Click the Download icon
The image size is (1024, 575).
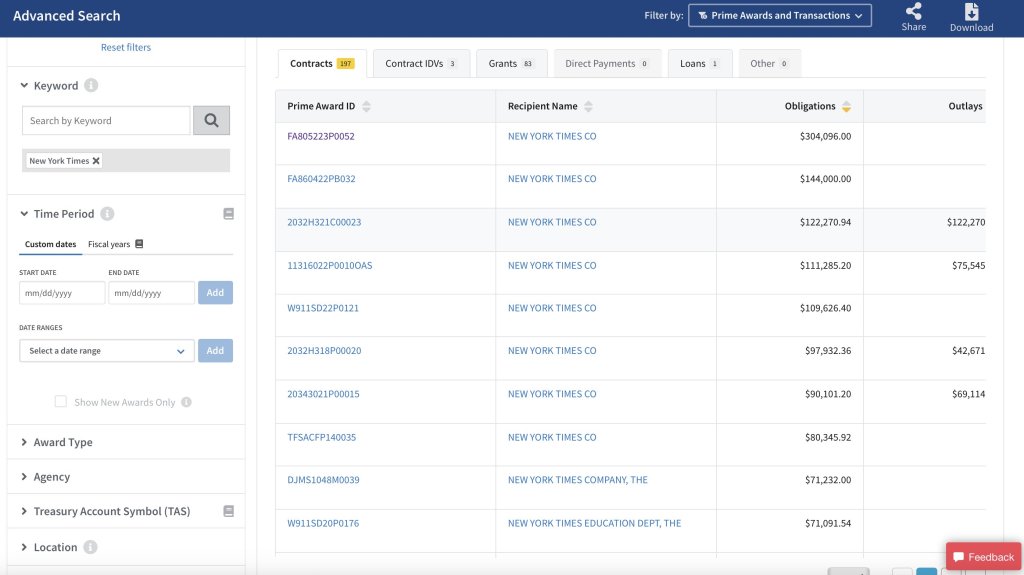pyautogui.click(x=971, y=12)
